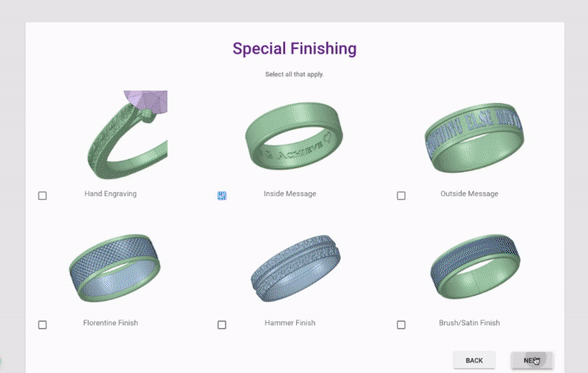Toggle the Brush/Satin Finish checkbox
The height and width of the screenshot is (373, 588).
pos(401,325)
